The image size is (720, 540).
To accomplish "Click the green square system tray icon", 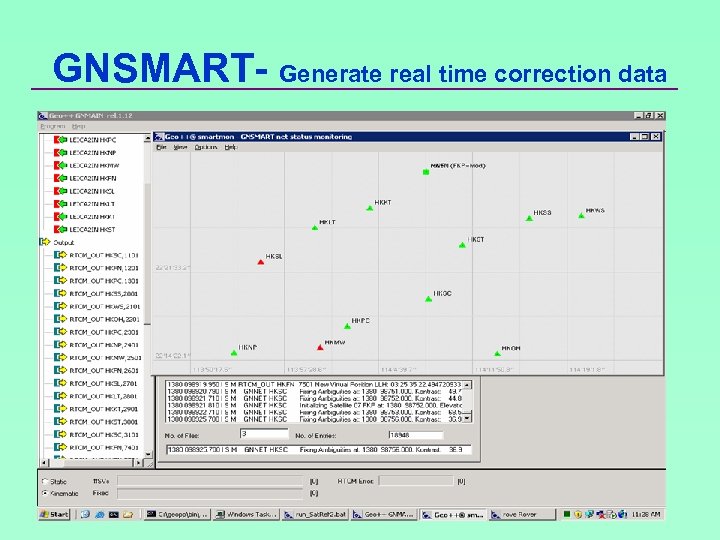I will [x=567, y=515].
